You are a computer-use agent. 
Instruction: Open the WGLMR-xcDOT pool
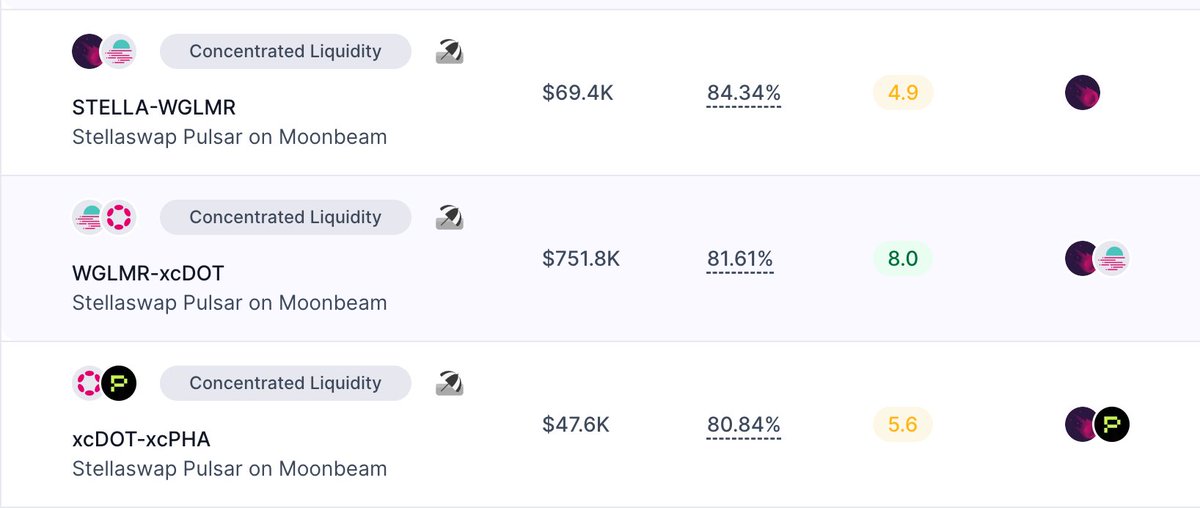point(148,273)
